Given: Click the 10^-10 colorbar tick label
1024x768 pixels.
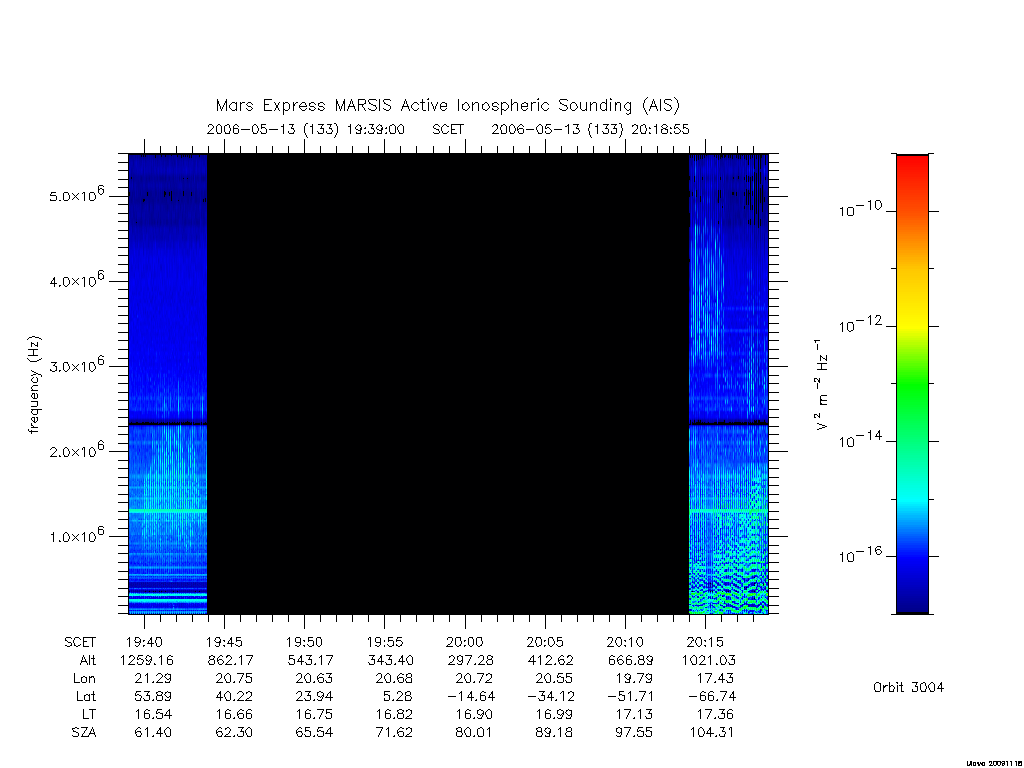Looking at the screenshot, I should coord(860,209).
